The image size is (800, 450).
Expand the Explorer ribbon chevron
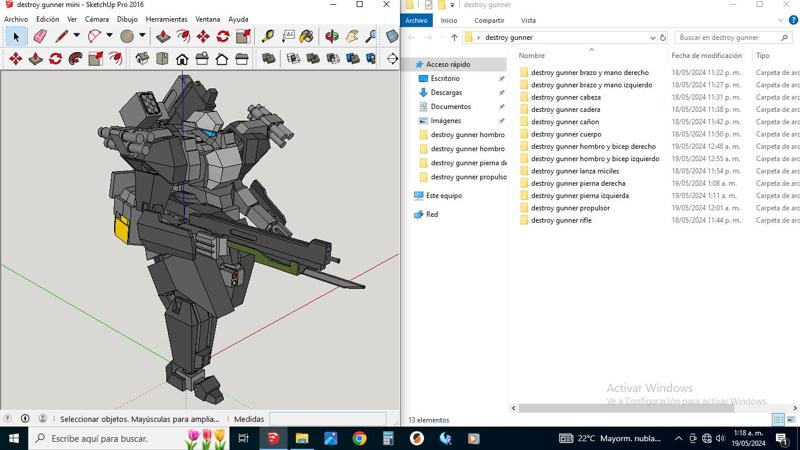(x=781, y=20)
